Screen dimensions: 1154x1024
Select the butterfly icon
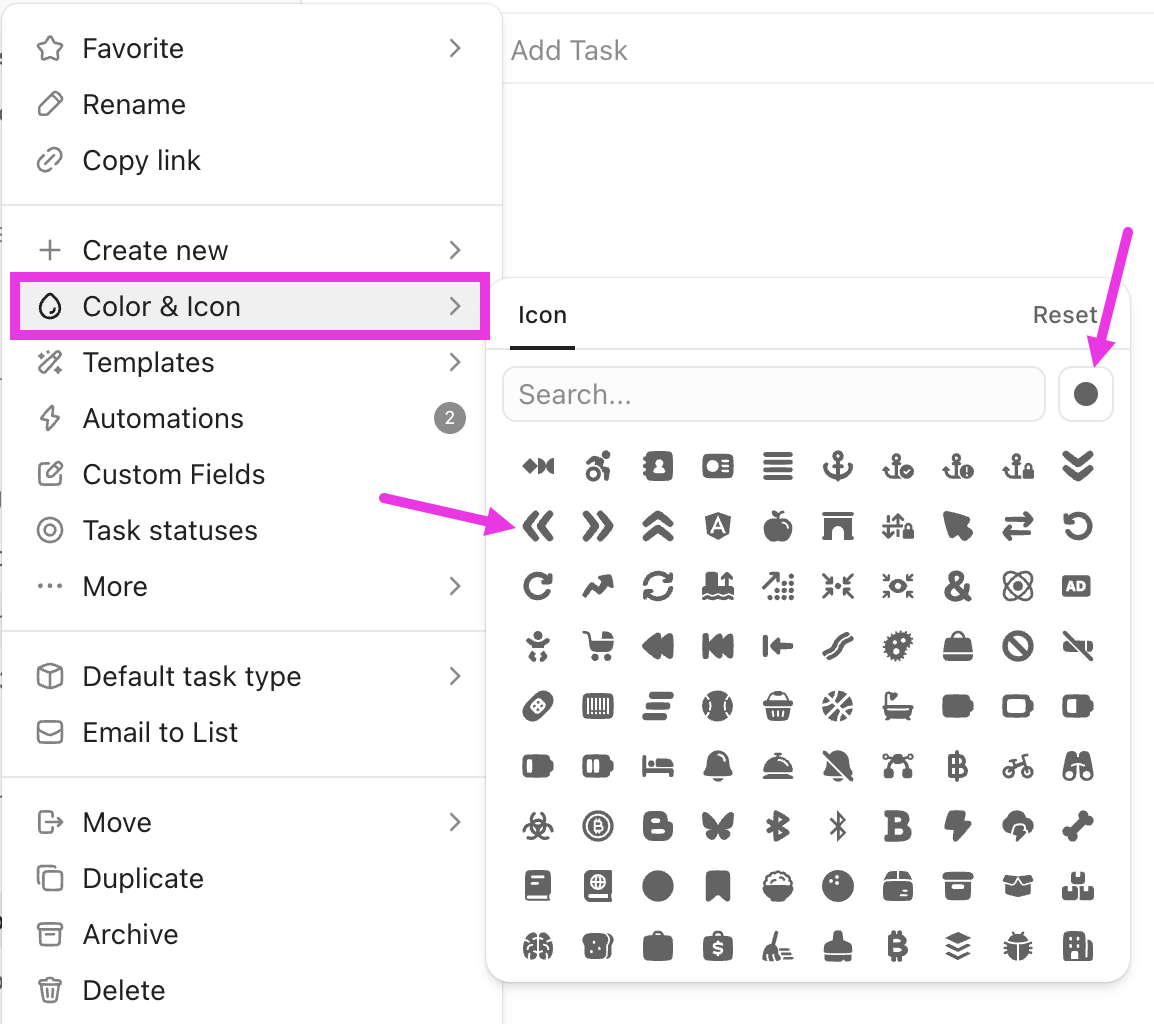[x=718, y=826]
